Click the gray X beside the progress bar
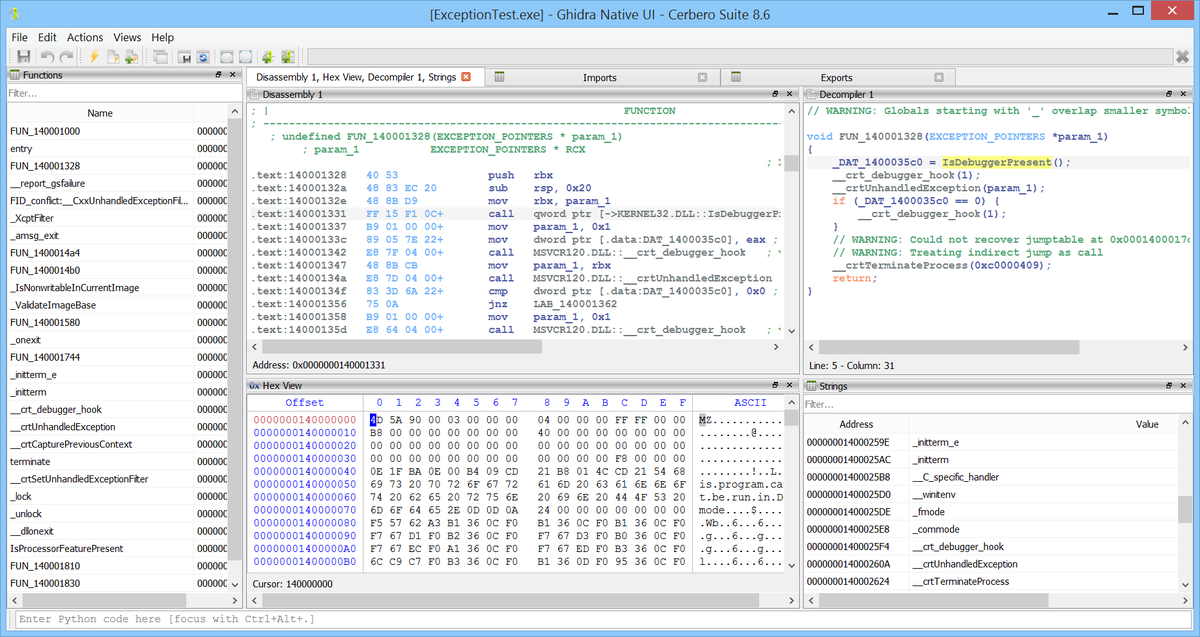The height and width of the screenshot is (637, 1200). click(1182, 57)
